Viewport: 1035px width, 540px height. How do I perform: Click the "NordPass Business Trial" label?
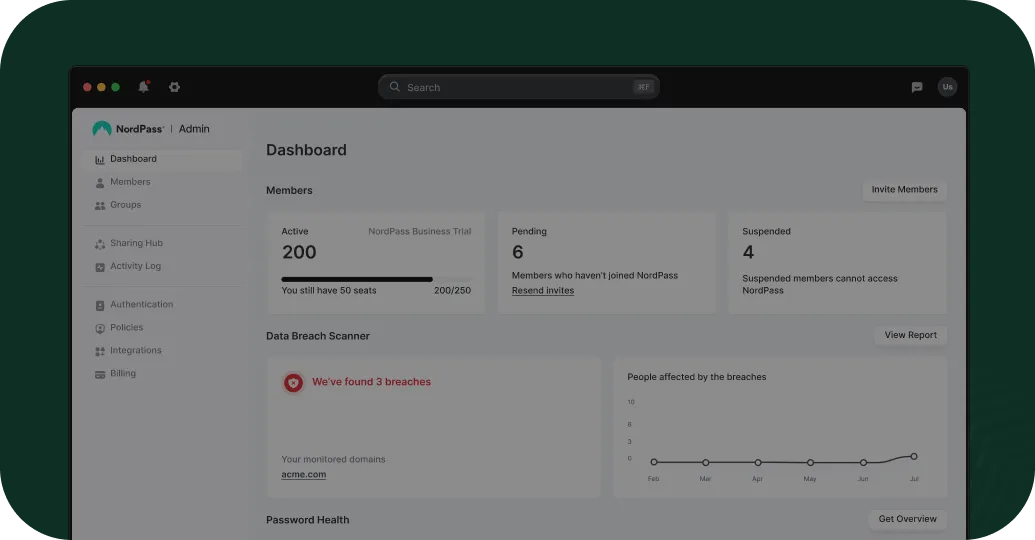point(420,232)
